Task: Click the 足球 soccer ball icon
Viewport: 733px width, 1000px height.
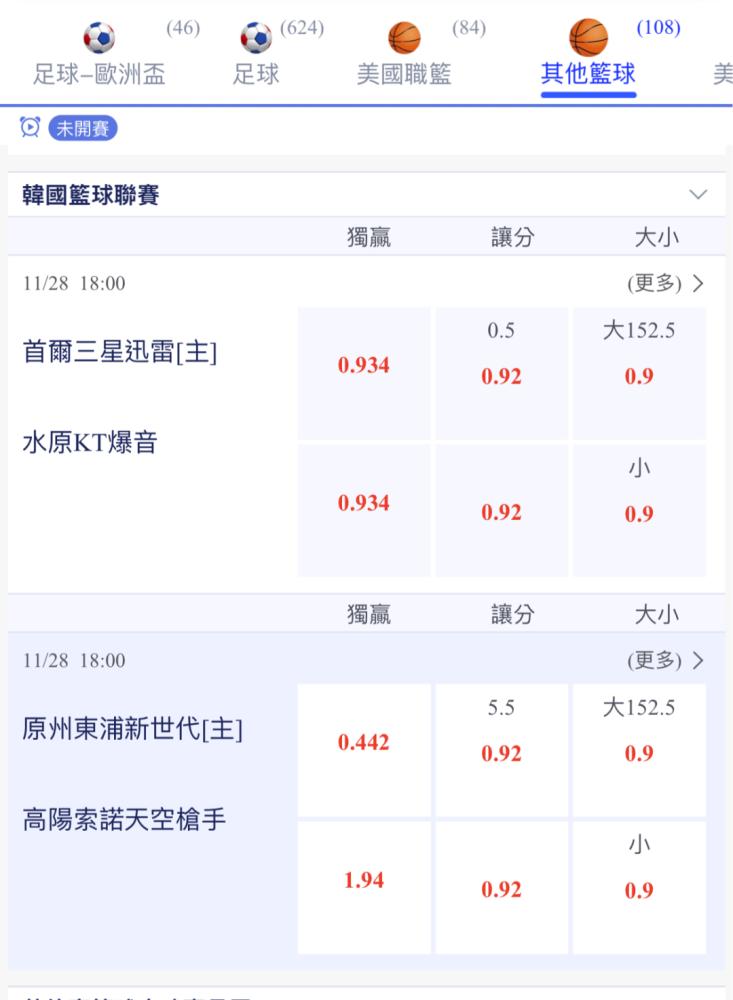Action: [x=256, y=38]
